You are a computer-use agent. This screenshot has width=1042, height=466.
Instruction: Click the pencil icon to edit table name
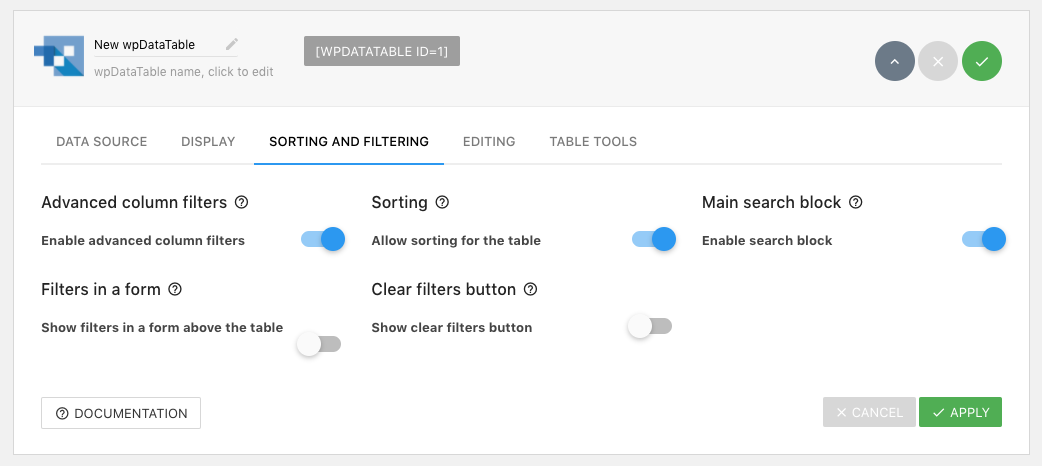pos(232,44)
